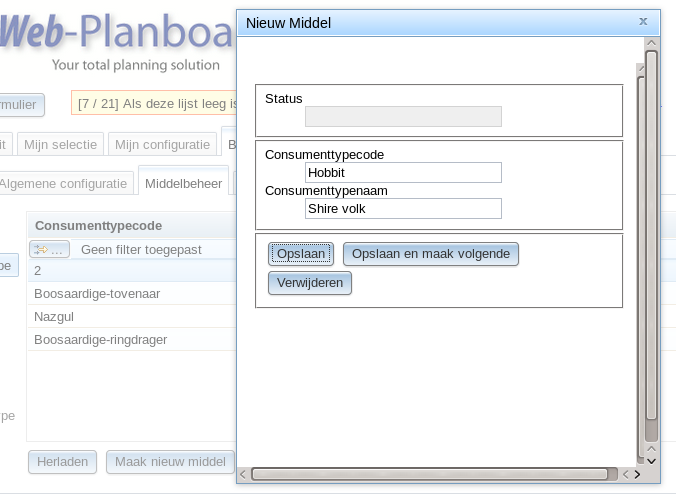Open the Mijn selectie tab
This screenshot has width=676, height=494.
pyautogui.click(x=60, y=144)
